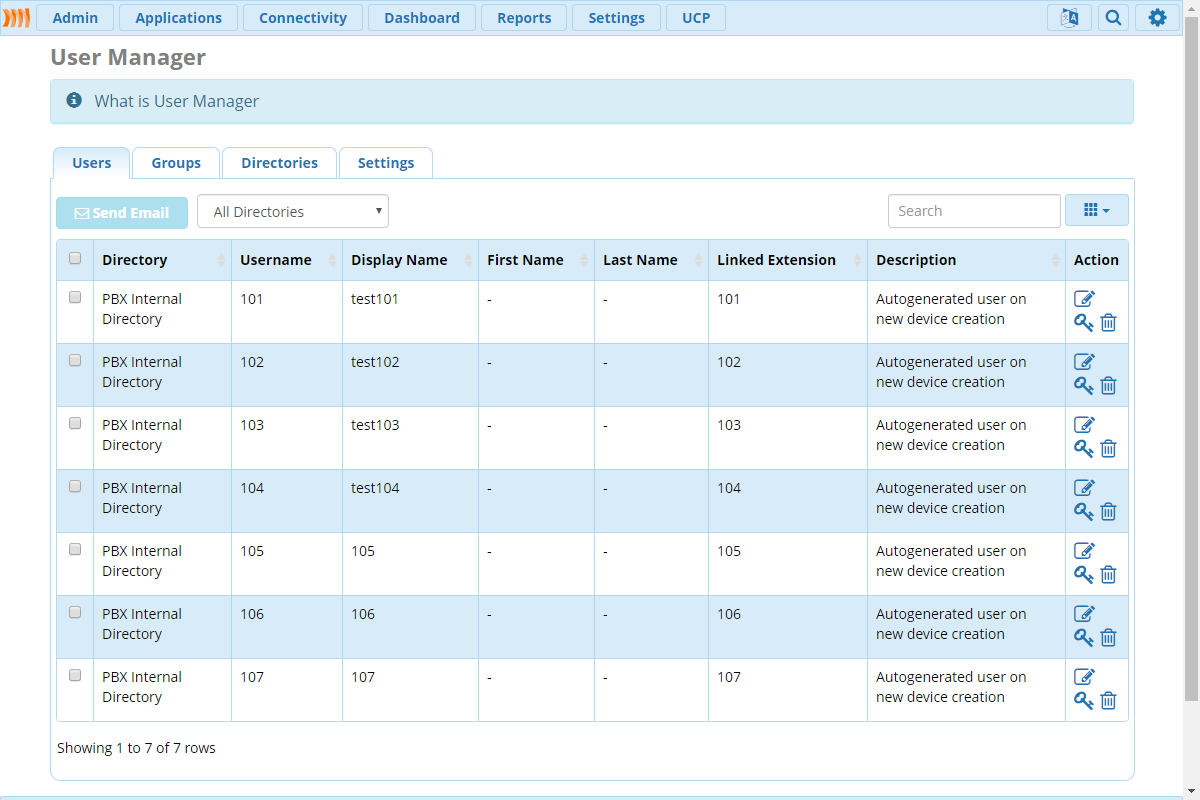Delete user 107 with the trash icon

pyautogui.click(x=1108, y=701)
